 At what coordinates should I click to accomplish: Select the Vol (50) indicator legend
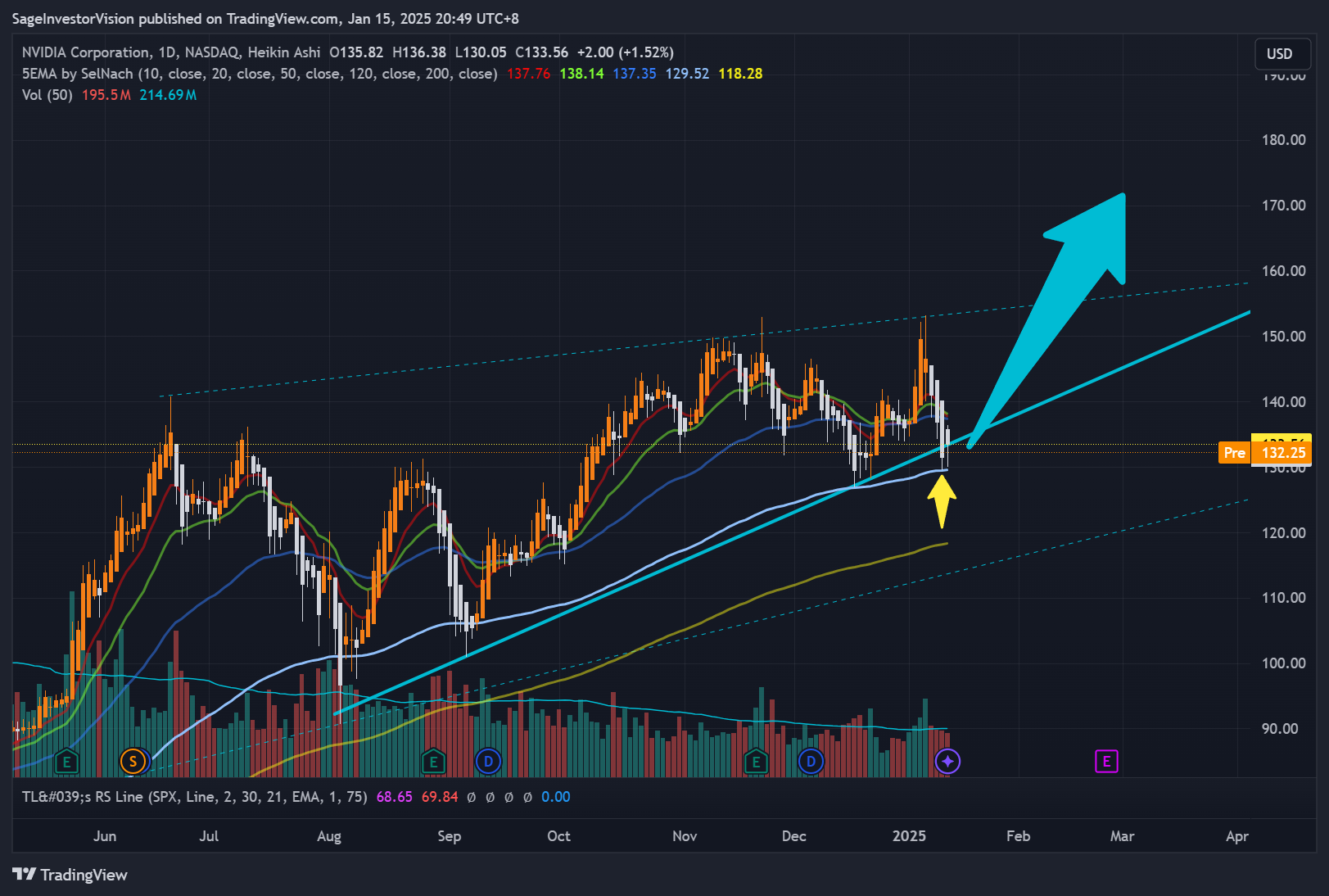point(47,95)
